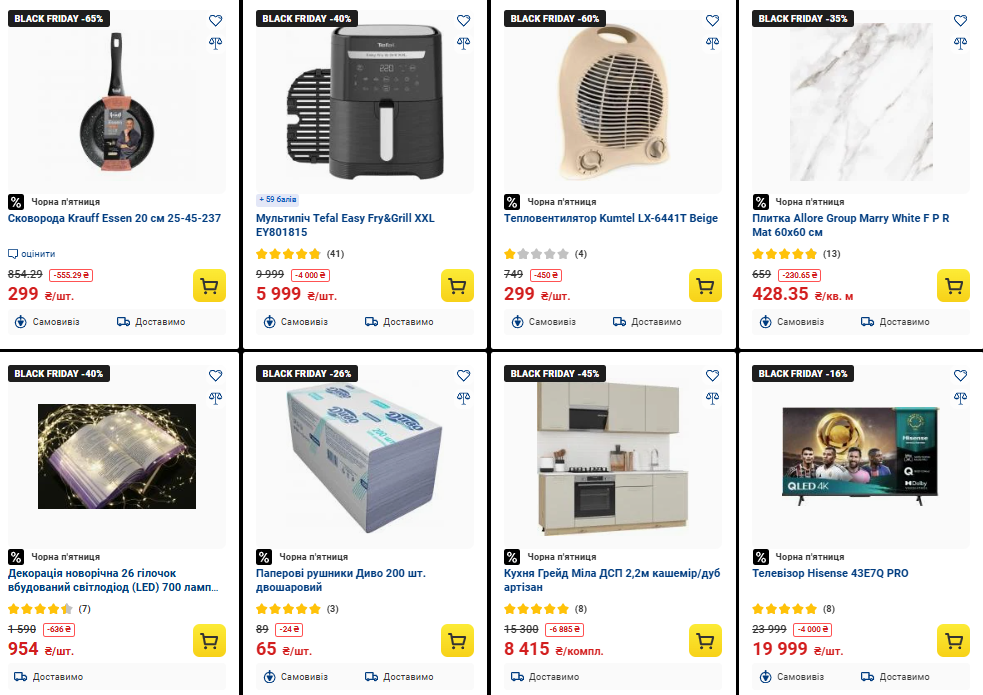
Task: Put Kumtel fan heater in cart
Action: tap(705, 286)
